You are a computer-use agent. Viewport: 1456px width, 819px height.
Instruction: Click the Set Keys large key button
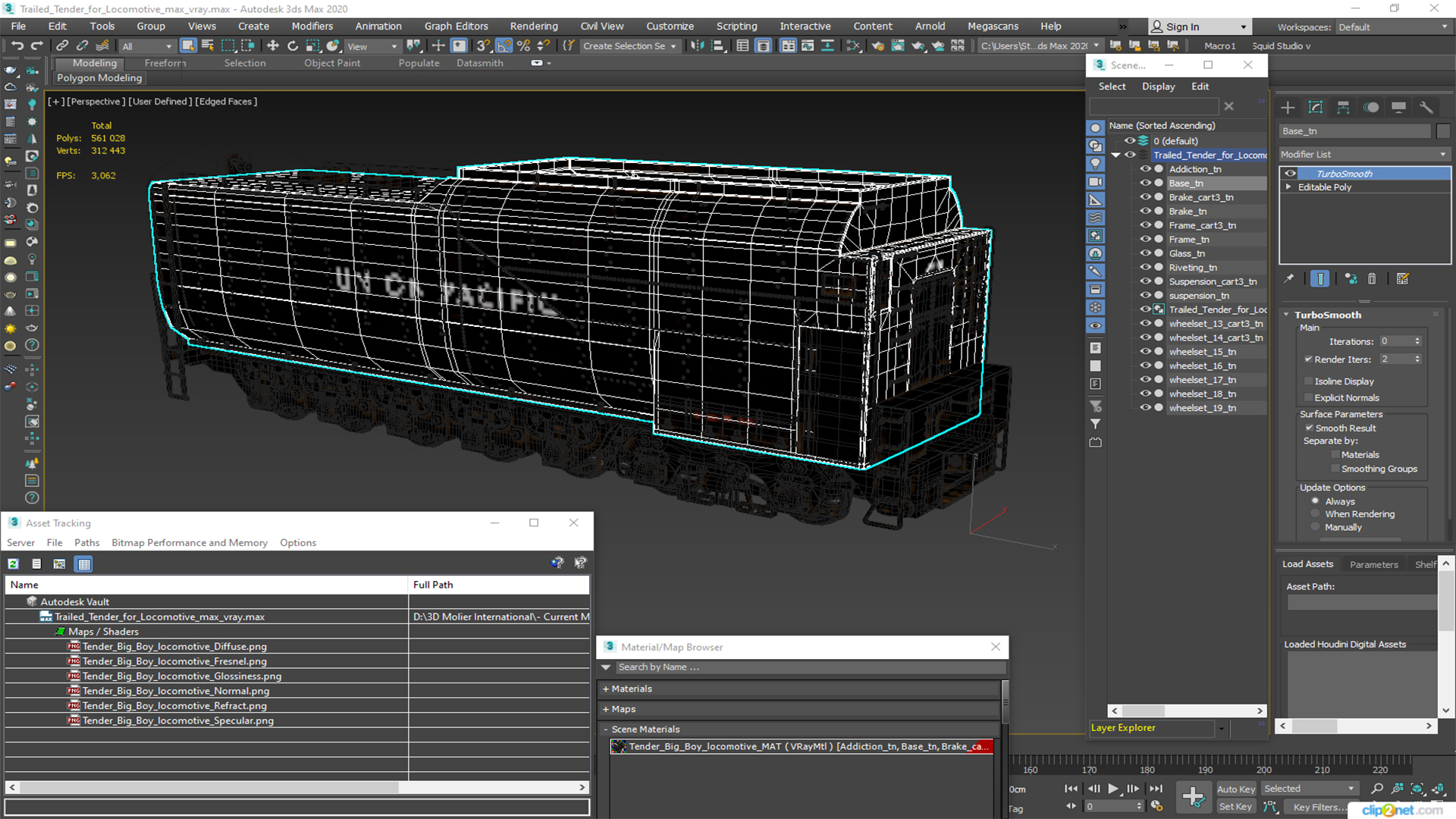click(x=1193, y=797)
